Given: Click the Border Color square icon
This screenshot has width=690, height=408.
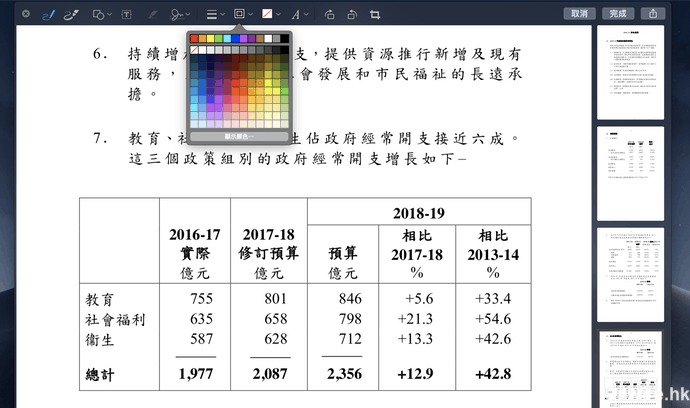Looking at the screenshot, I should point(239,14).
